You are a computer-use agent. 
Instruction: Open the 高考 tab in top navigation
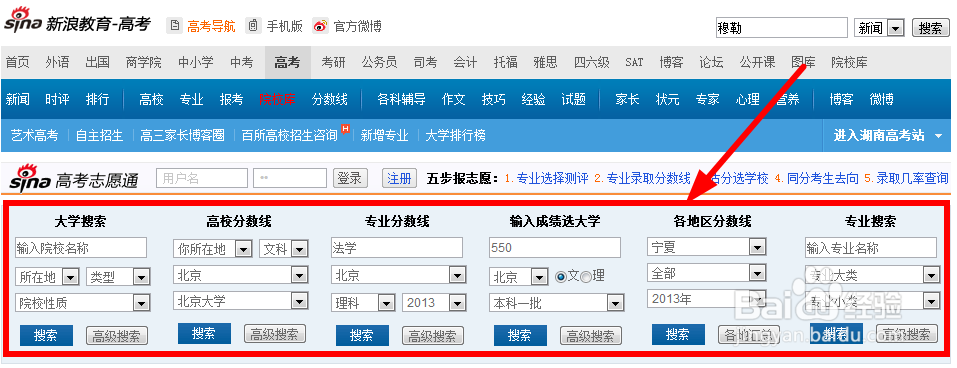287,62
